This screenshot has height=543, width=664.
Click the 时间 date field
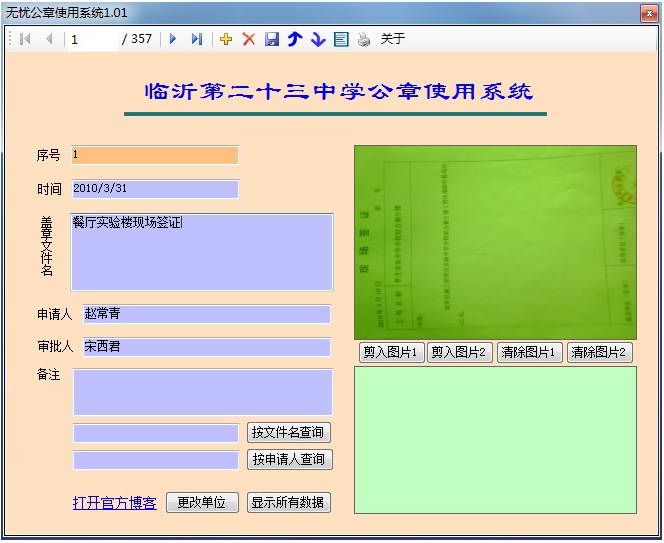[x=155, y=189]
